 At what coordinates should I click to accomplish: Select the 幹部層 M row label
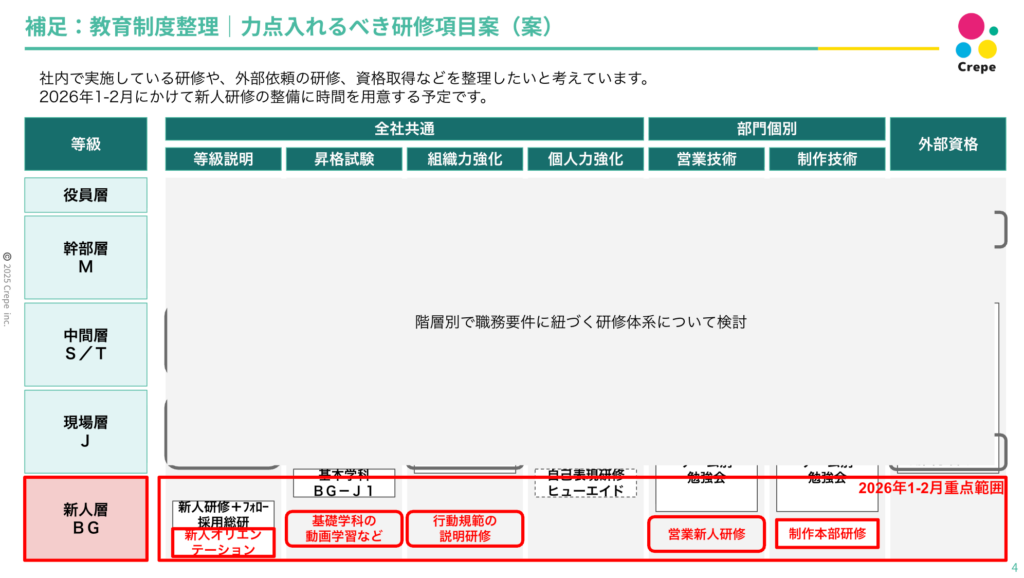(86, 257)
